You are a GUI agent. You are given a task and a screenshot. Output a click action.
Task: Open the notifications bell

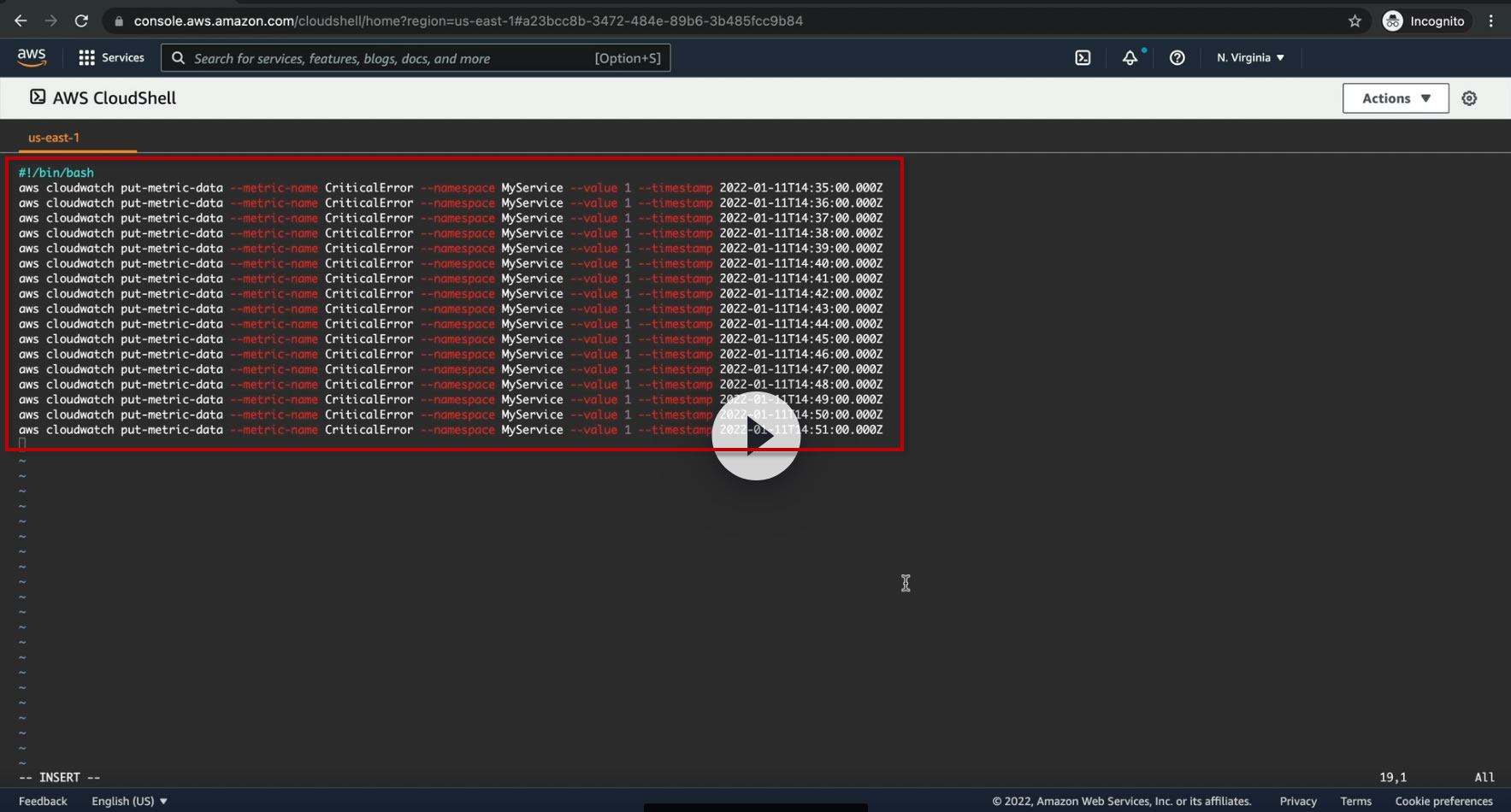click(1130, 58)
